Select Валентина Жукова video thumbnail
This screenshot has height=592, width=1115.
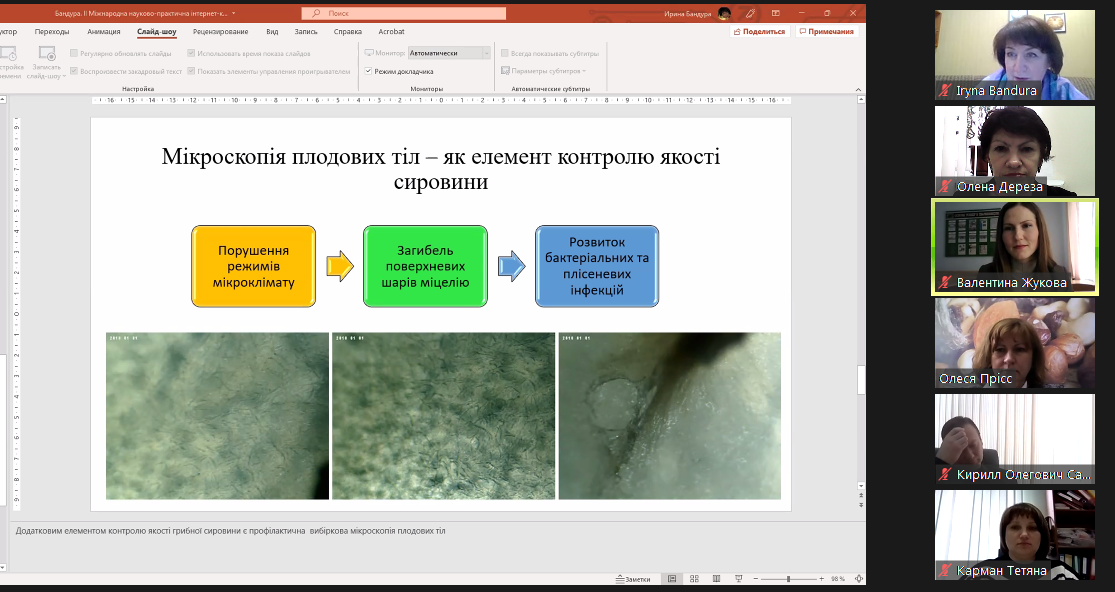(x=1014, y=247)
